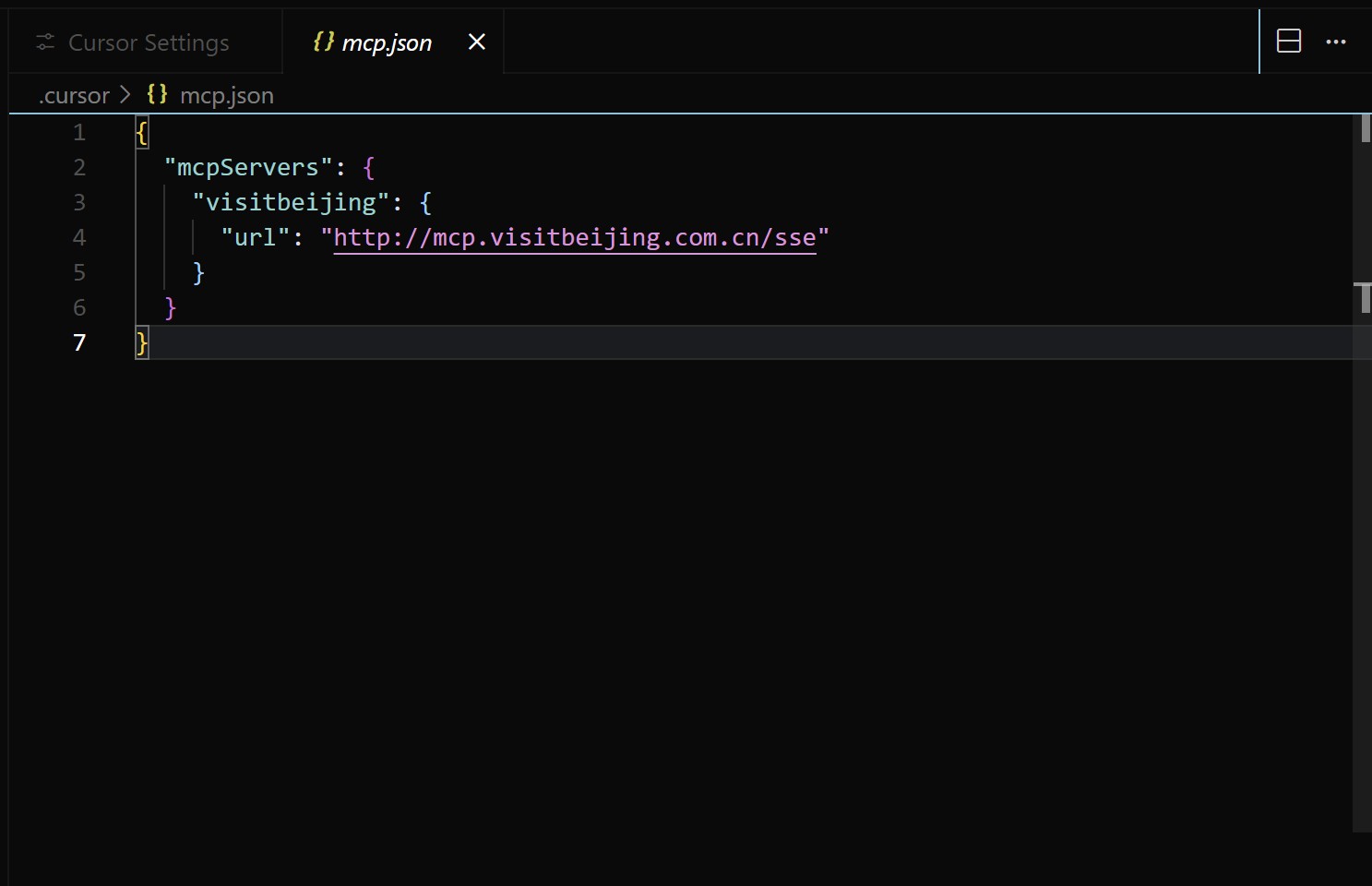Click line number 1 in the gutter
Viewport: 1372px width, 886px height.
[79, 132]
